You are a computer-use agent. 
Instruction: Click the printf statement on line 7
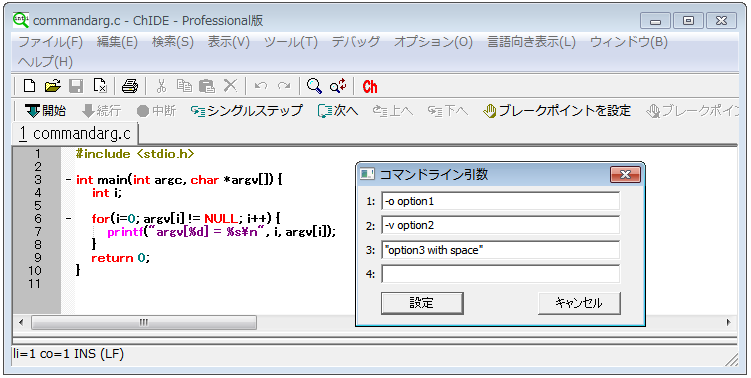(222, 232)
